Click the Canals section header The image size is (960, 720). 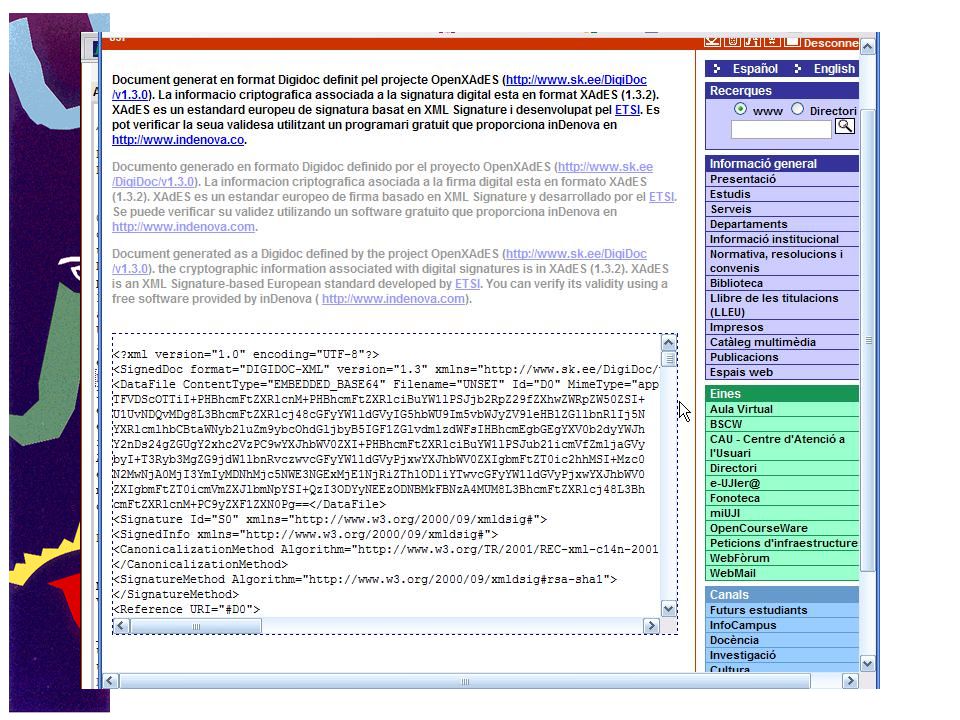(x=782, y=594)
